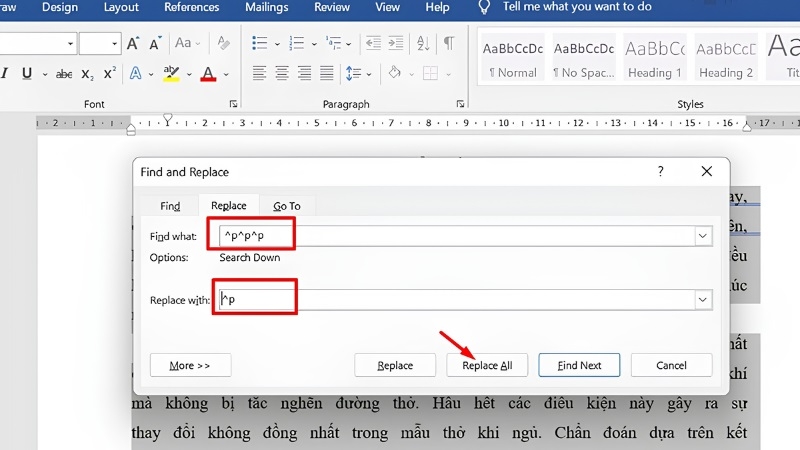The image size is (800, 450).
Task: Click the Borders icon
Action: click(x=431, y=73)
